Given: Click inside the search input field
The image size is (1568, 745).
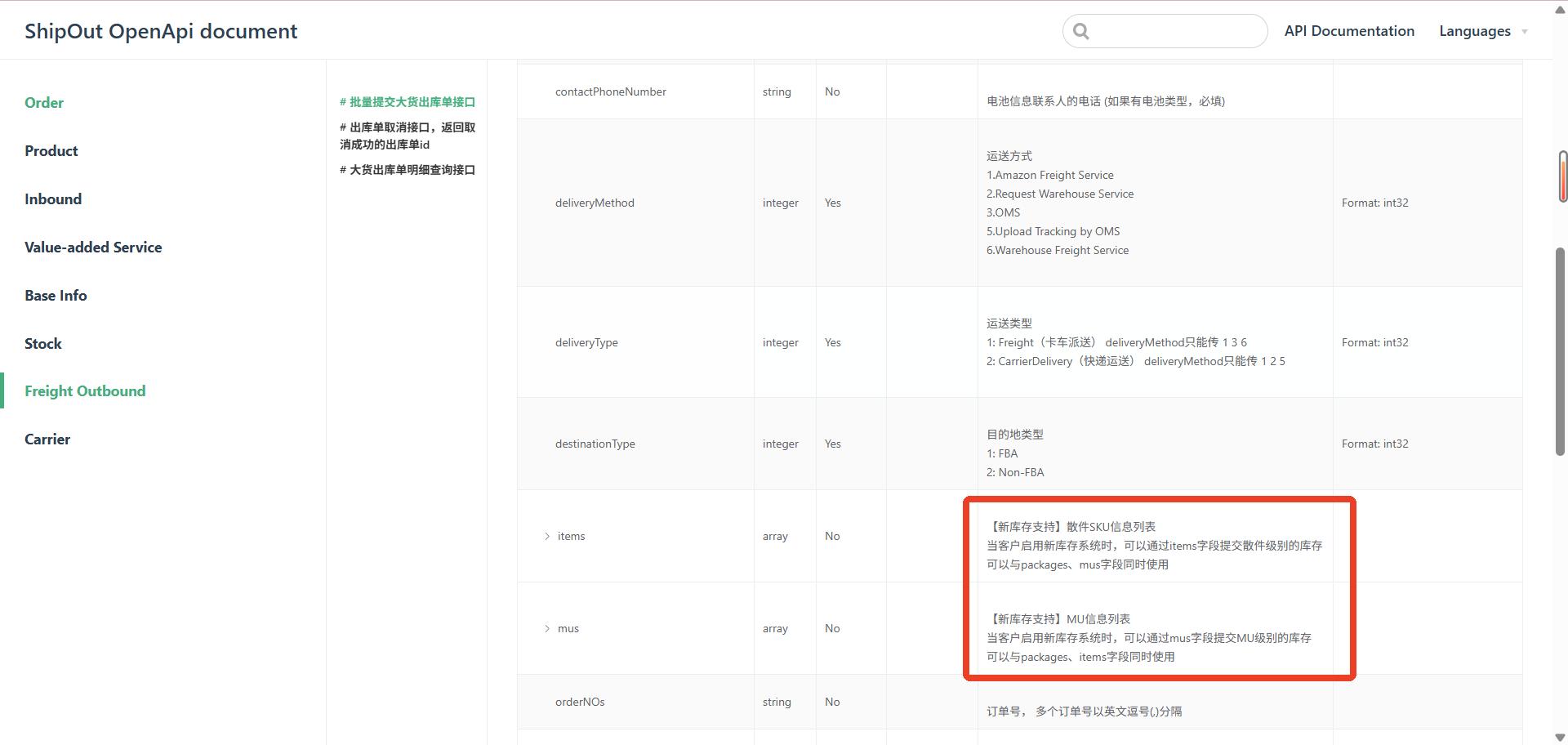Looking at the screenshot, I should click(1176, 31).
